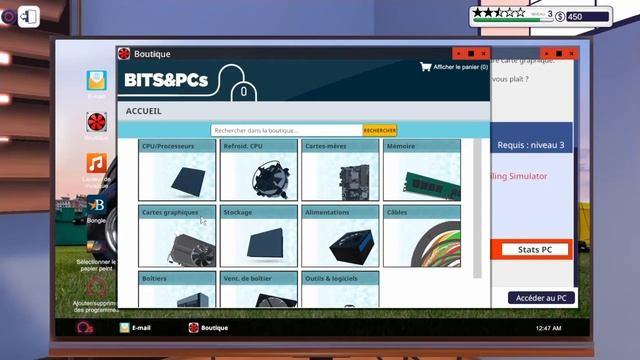This screenshot has width=640, height=360.
Task: Focus the shop search field
Action: (x=287, y=130)
